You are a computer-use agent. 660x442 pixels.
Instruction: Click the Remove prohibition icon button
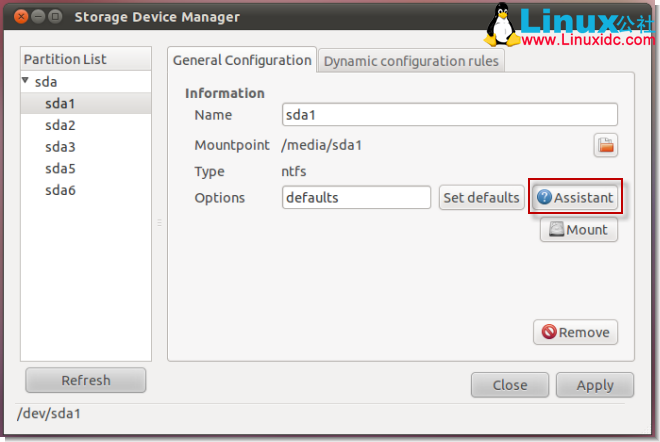[575, 332]
